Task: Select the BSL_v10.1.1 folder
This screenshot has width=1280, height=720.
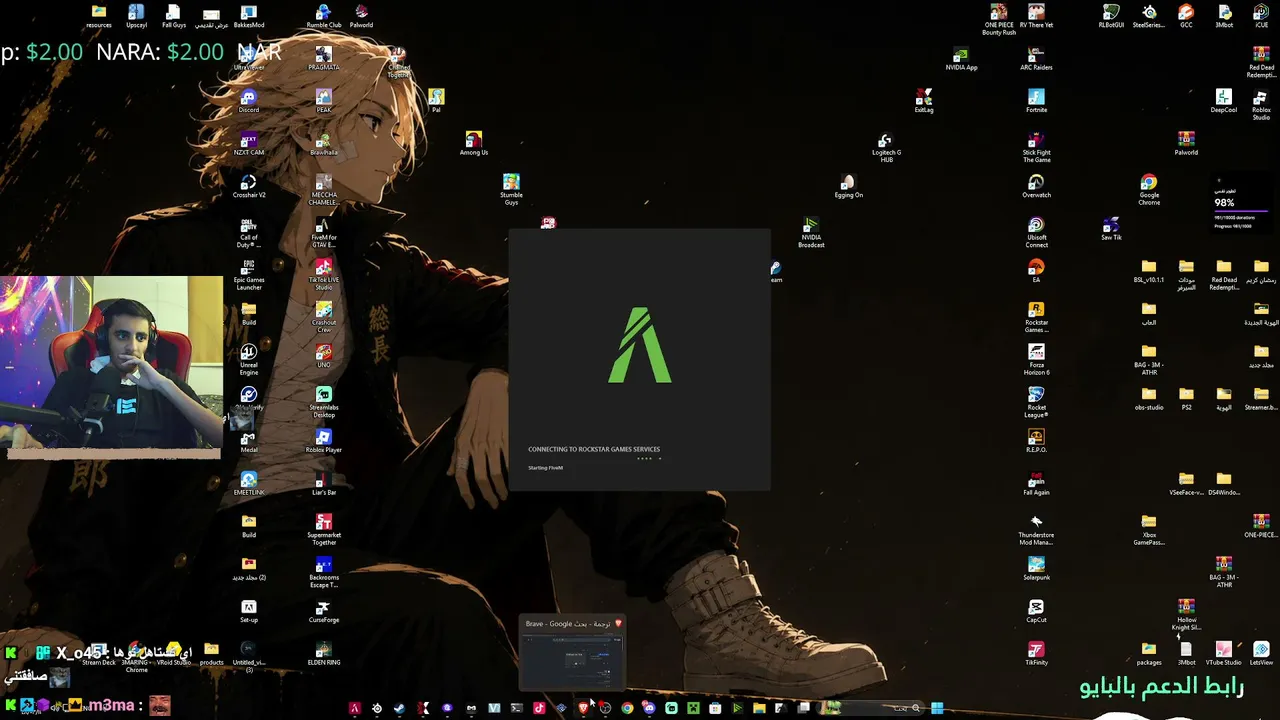Action: click(x=1149, y=271)
